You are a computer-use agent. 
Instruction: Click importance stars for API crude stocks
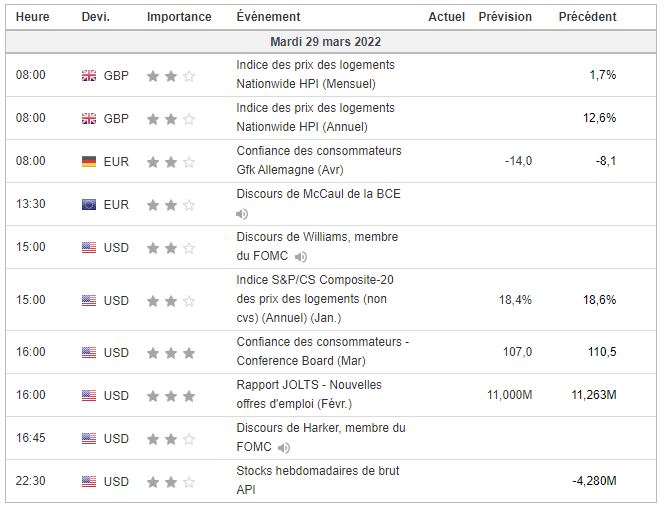click(x=171, y=482)
